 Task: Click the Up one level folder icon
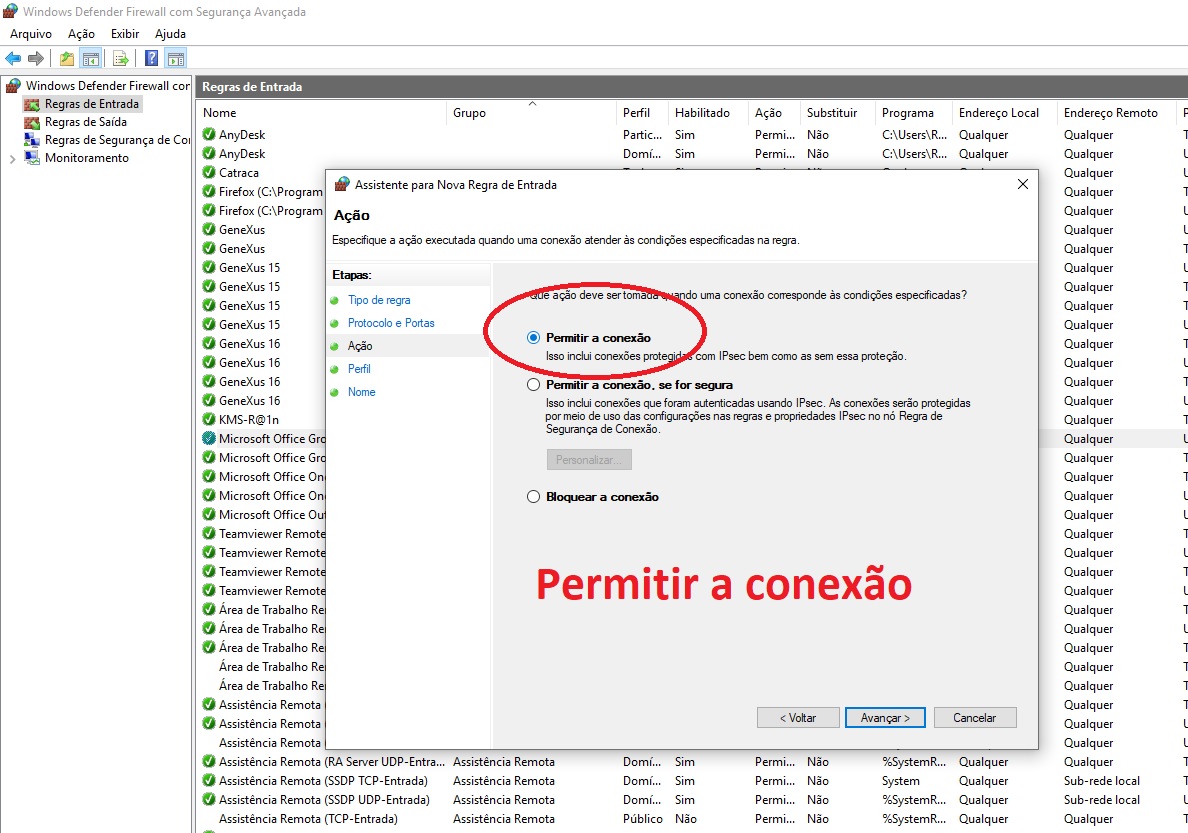click(67, 58)
